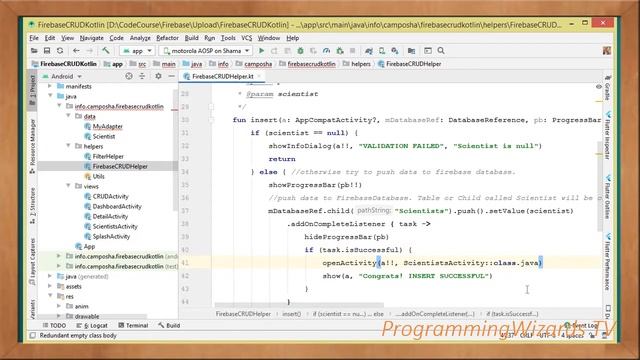This screenshot has height=360, width=640.
Task: Click Sync project with Gradle icon
Action: pyautogui.click(x=369, y=51)
